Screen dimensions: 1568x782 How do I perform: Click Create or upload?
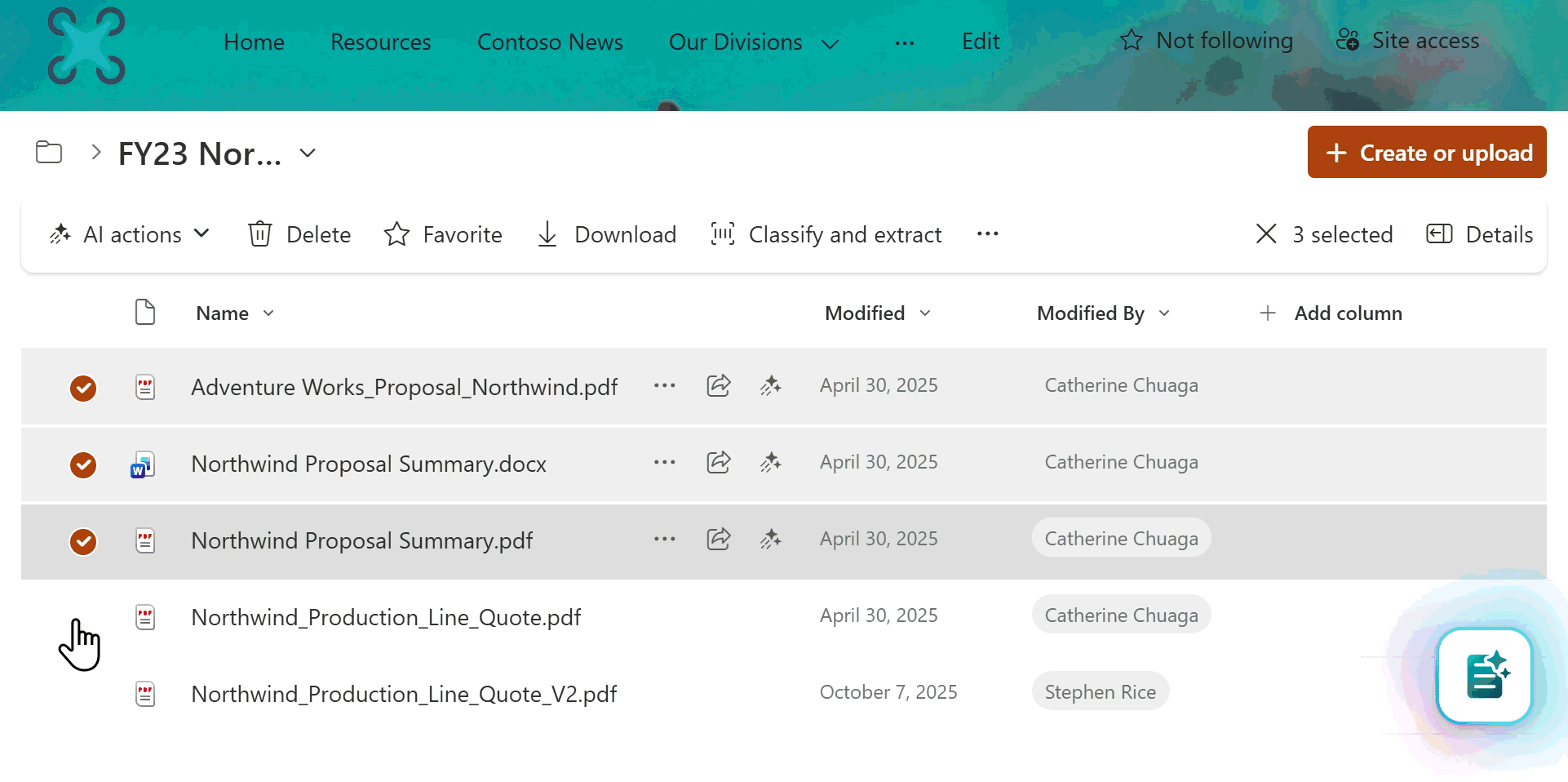click(x=1426, y=152)
